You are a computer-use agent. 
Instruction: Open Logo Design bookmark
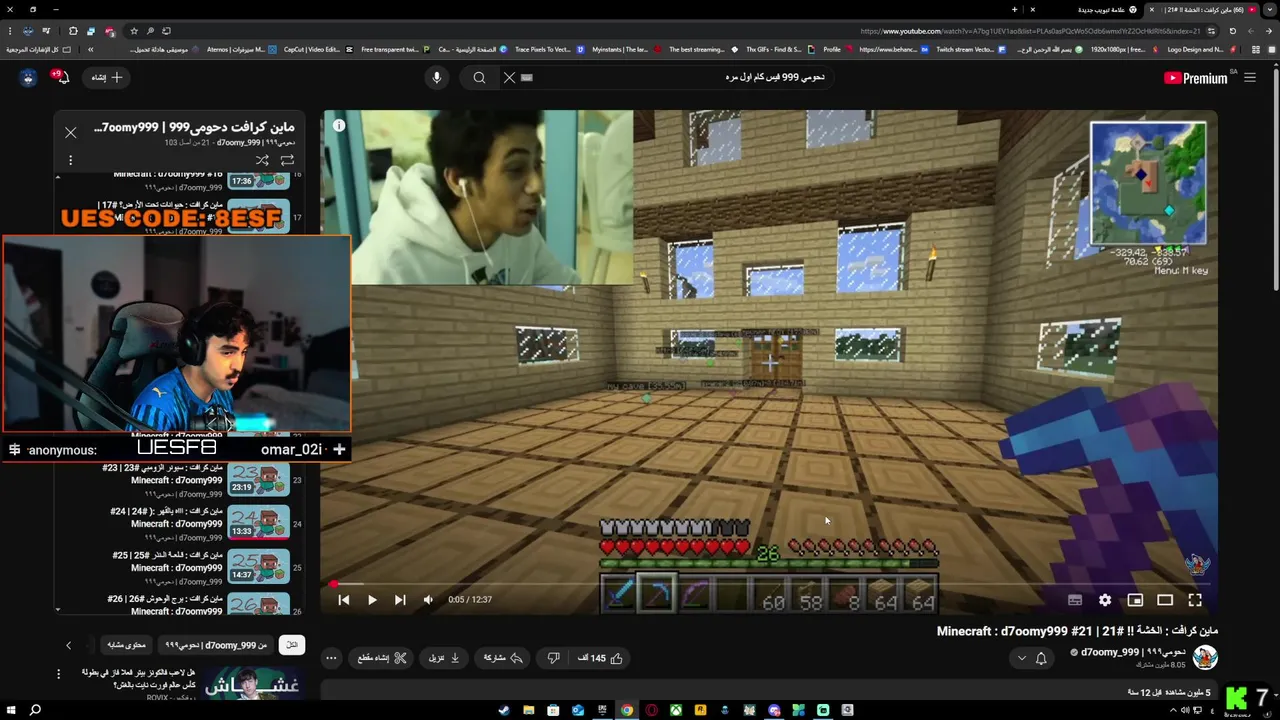coord(1202,49)
